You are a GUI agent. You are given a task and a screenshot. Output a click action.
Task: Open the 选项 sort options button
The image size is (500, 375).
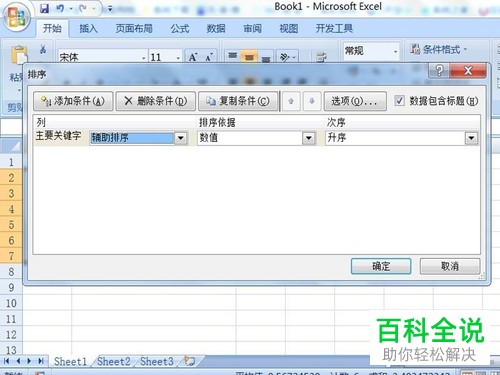point(355,101)
